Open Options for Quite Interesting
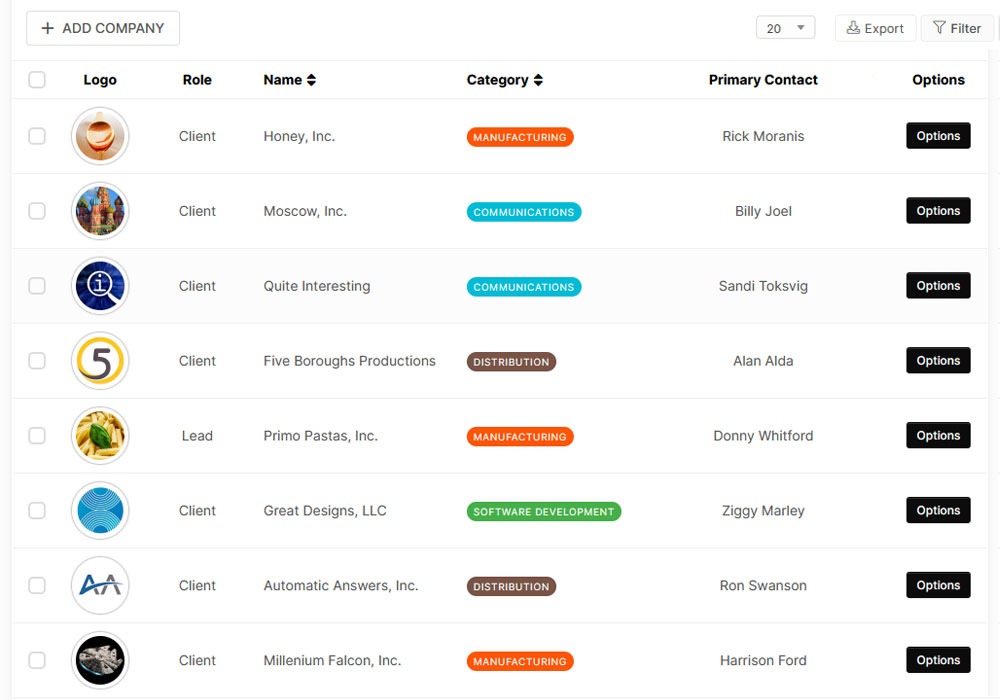Image resolution: width=1000 pixels, height=700 pixels. [x=937, y=286]
